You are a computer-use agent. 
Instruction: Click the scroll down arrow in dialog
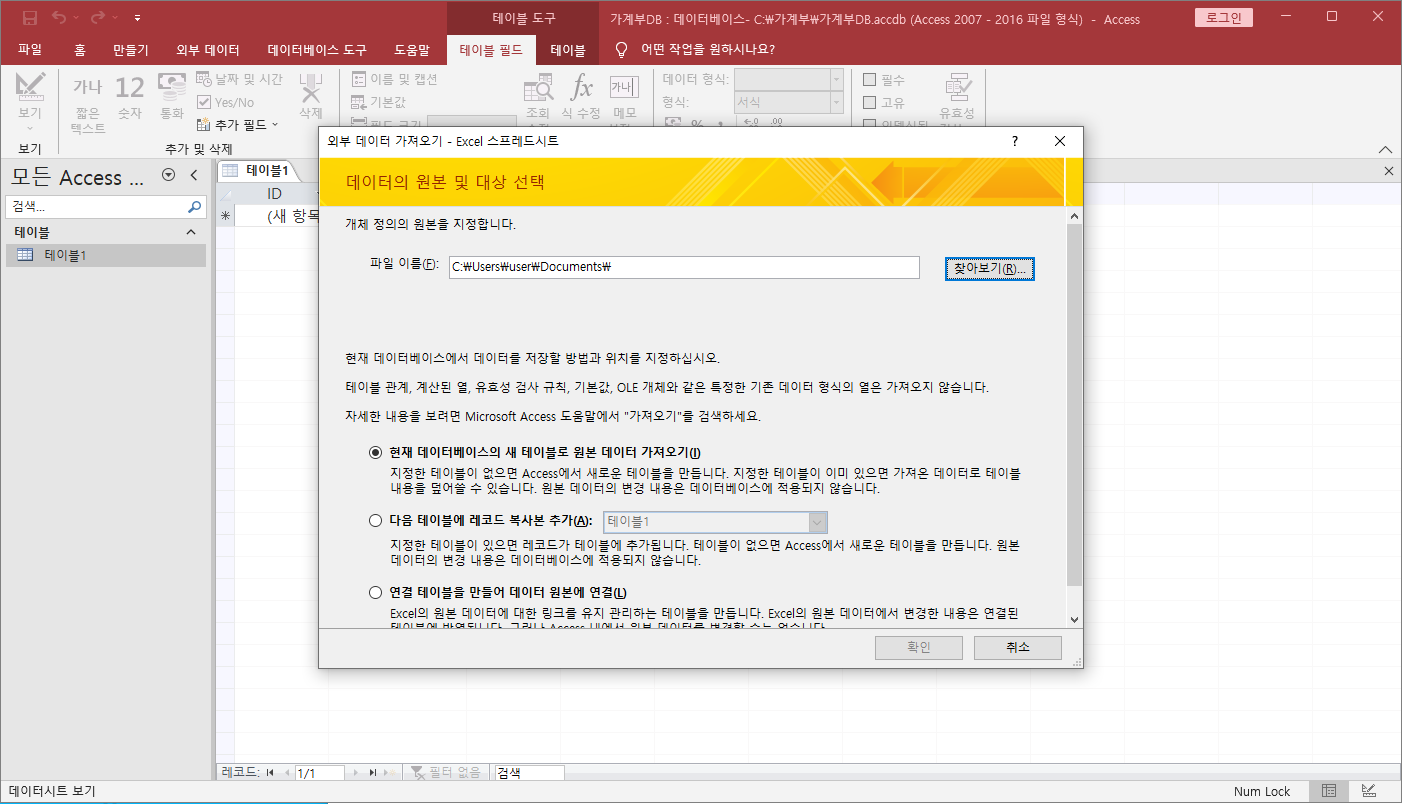point(1075,620)
